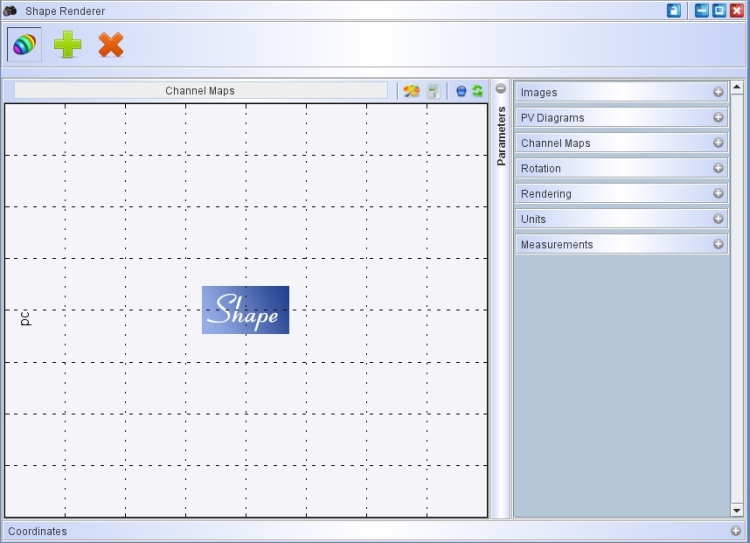
Task: Click the Coordinates label text
Action: pyautogui.click(x=37, y=531)
